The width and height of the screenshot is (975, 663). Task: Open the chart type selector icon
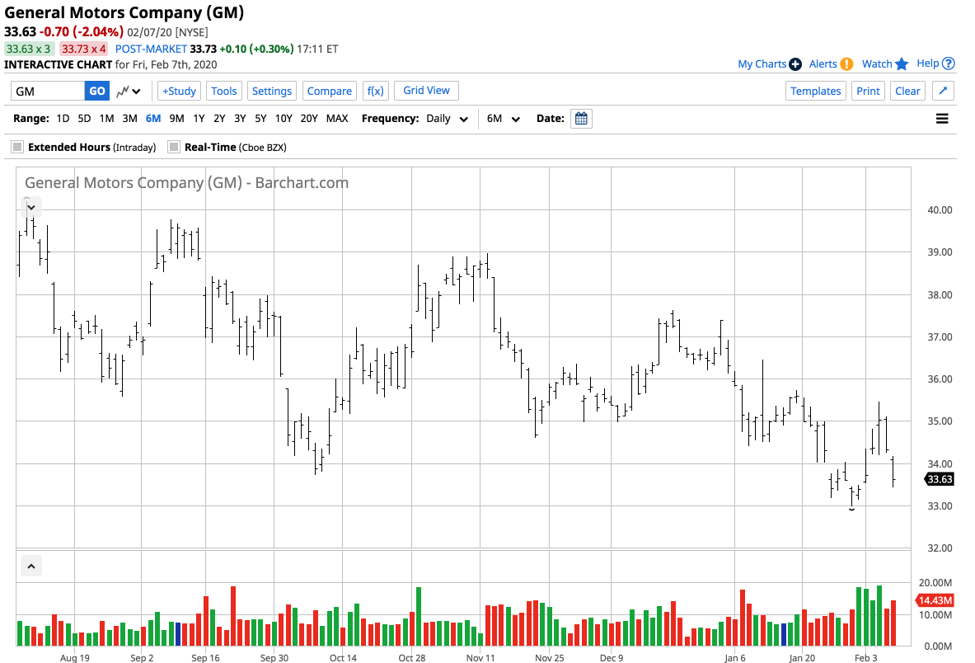tap(128, 91)
